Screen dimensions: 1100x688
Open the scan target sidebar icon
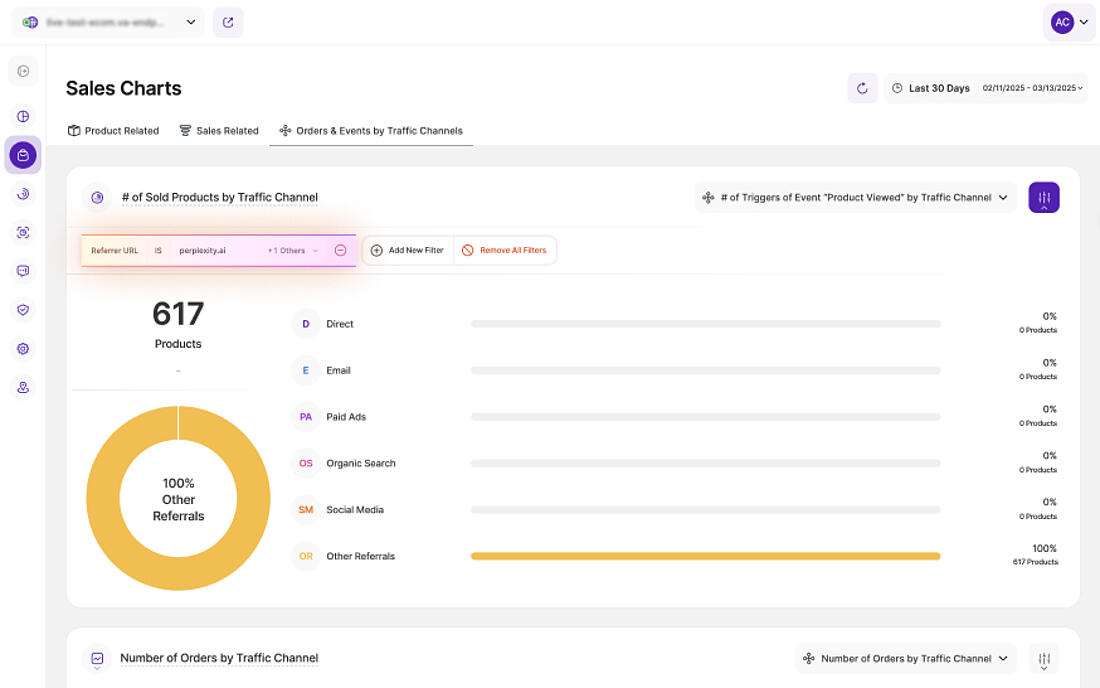[23, 233]
